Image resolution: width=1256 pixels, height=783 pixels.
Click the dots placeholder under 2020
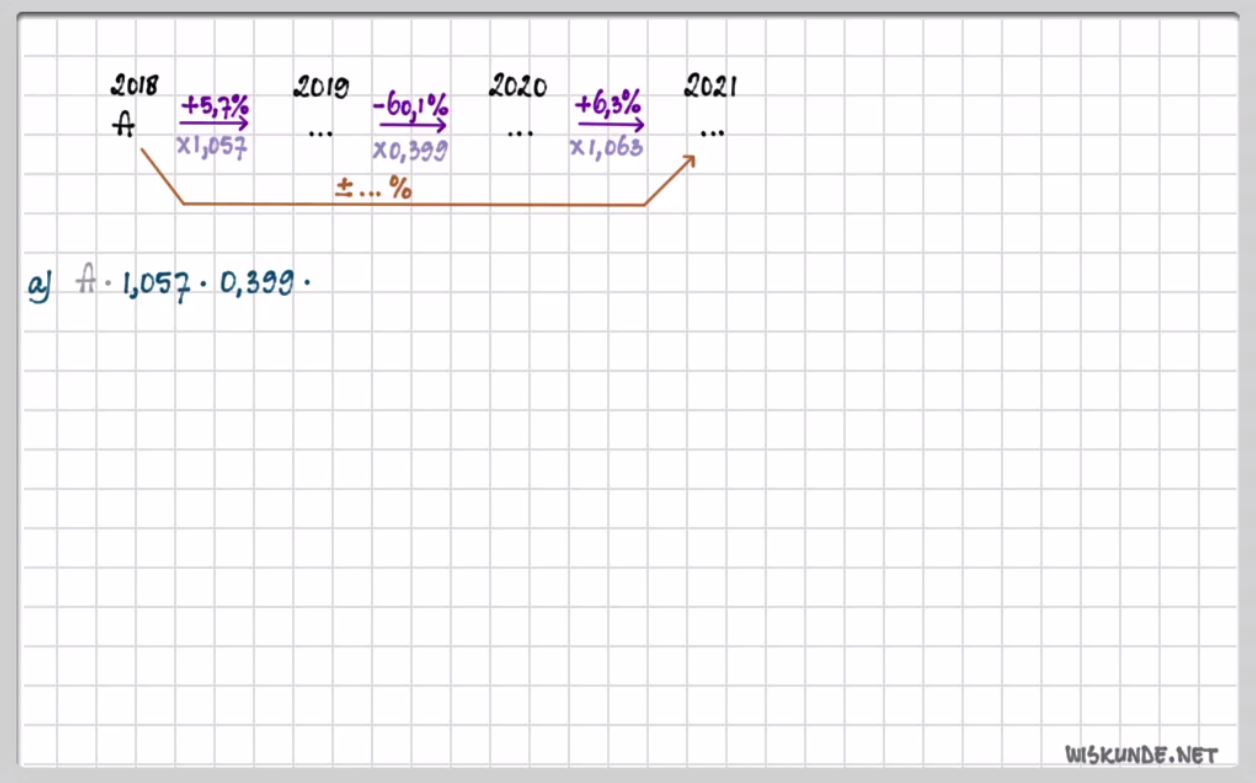click(518, 133)
